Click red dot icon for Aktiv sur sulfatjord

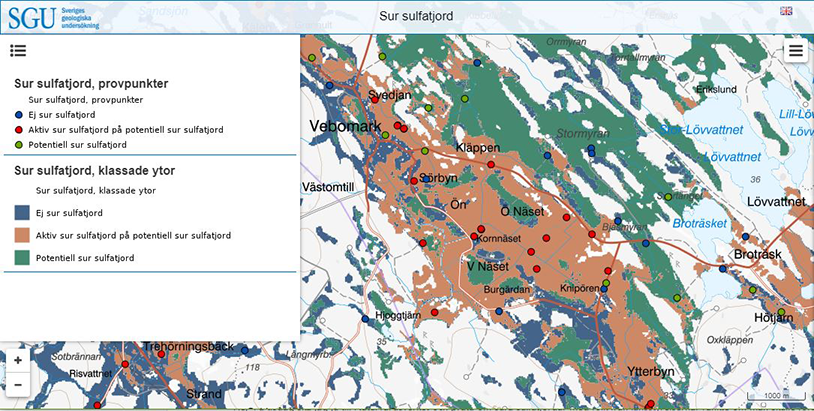[19, 130]
